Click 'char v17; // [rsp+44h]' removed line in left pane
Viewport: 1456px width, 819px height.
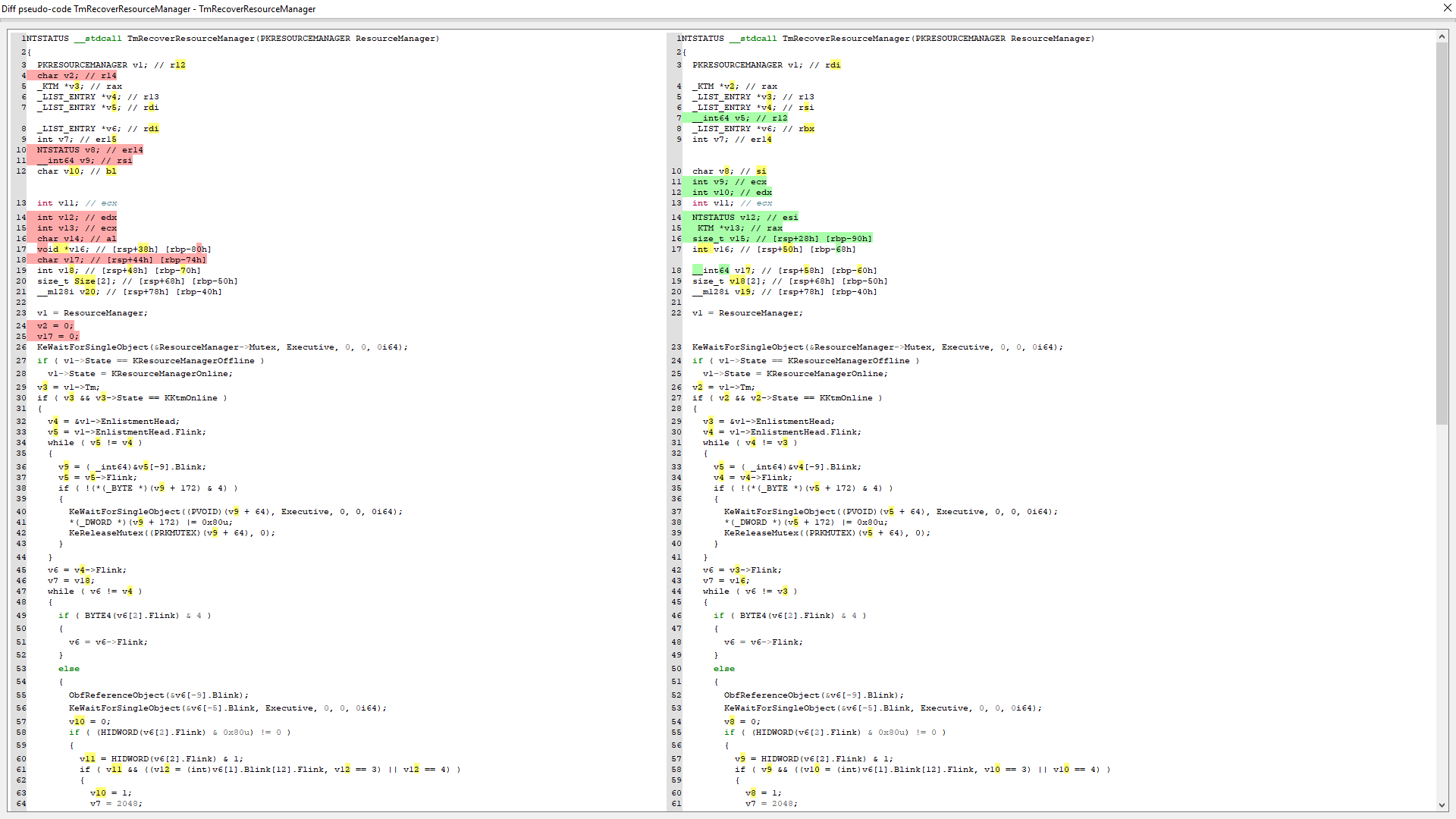pyautogui.click(x=121, y=260)
